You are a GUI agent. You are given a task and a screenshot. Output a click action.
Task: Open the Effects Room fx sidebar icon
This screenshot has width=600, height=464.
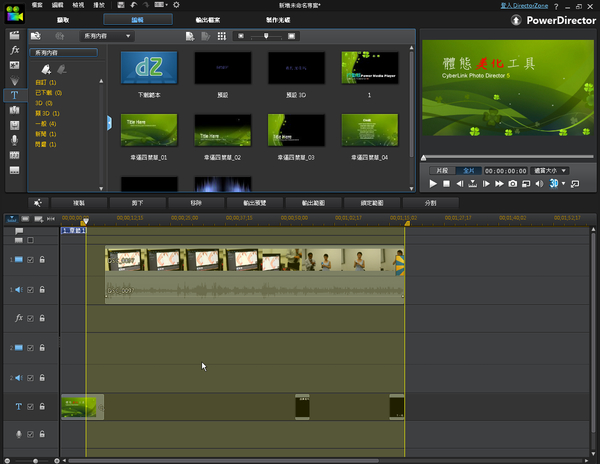point(17,51)
